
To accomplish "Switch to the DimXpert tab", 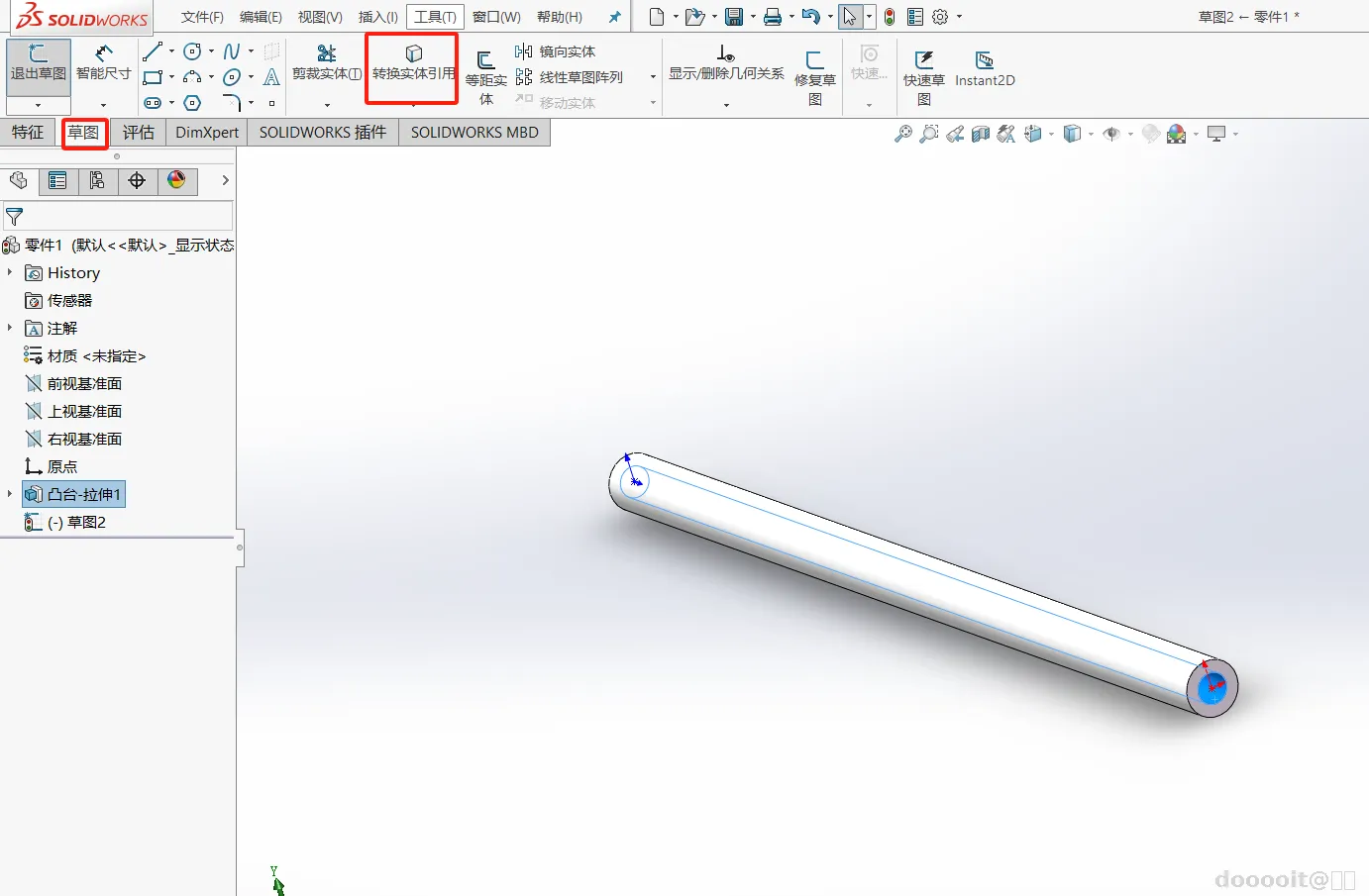I will 207,133.
